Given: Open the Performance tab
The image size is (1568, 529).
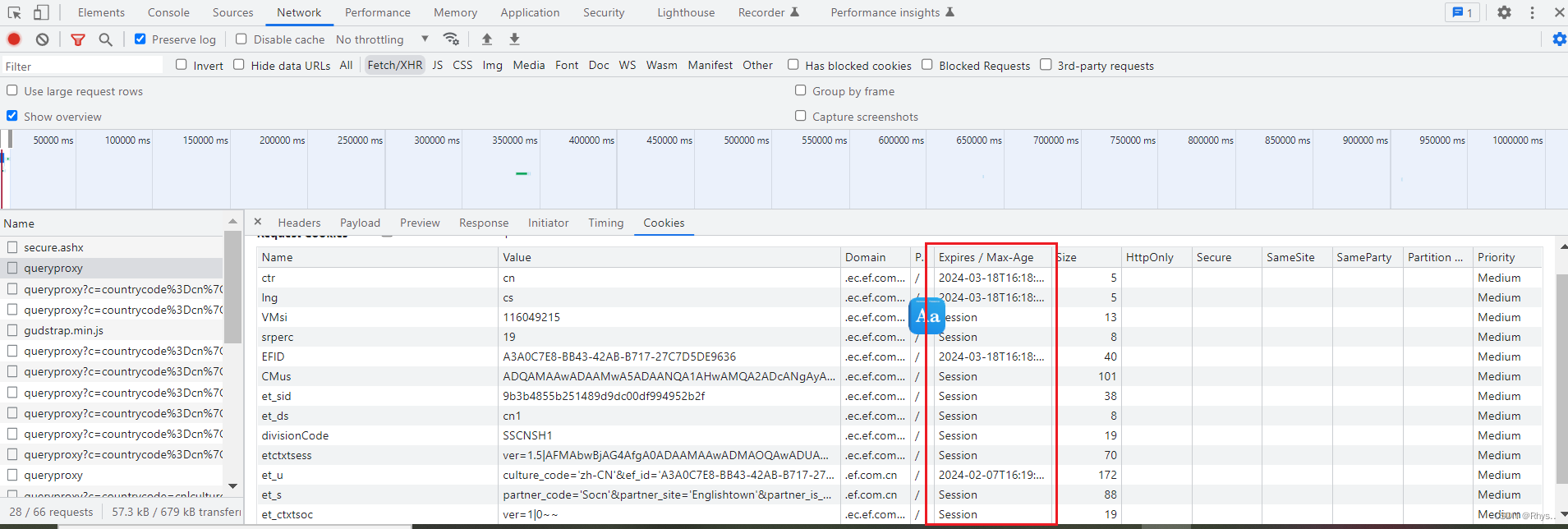Looking at the screenshot, I should pos(378,12).
